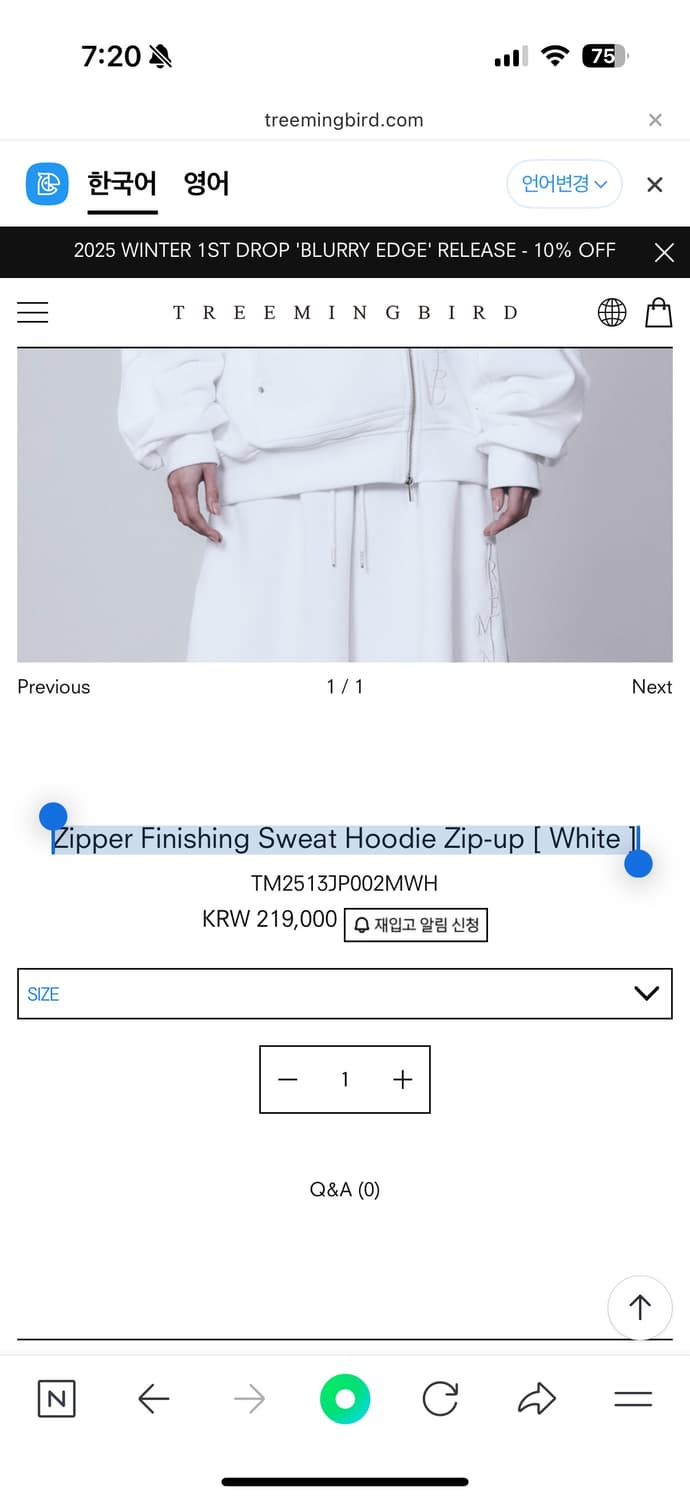This screenshot has width=690, height=1500.
Task: Tap the Naver N home icon
Action: coord(57,1398)
